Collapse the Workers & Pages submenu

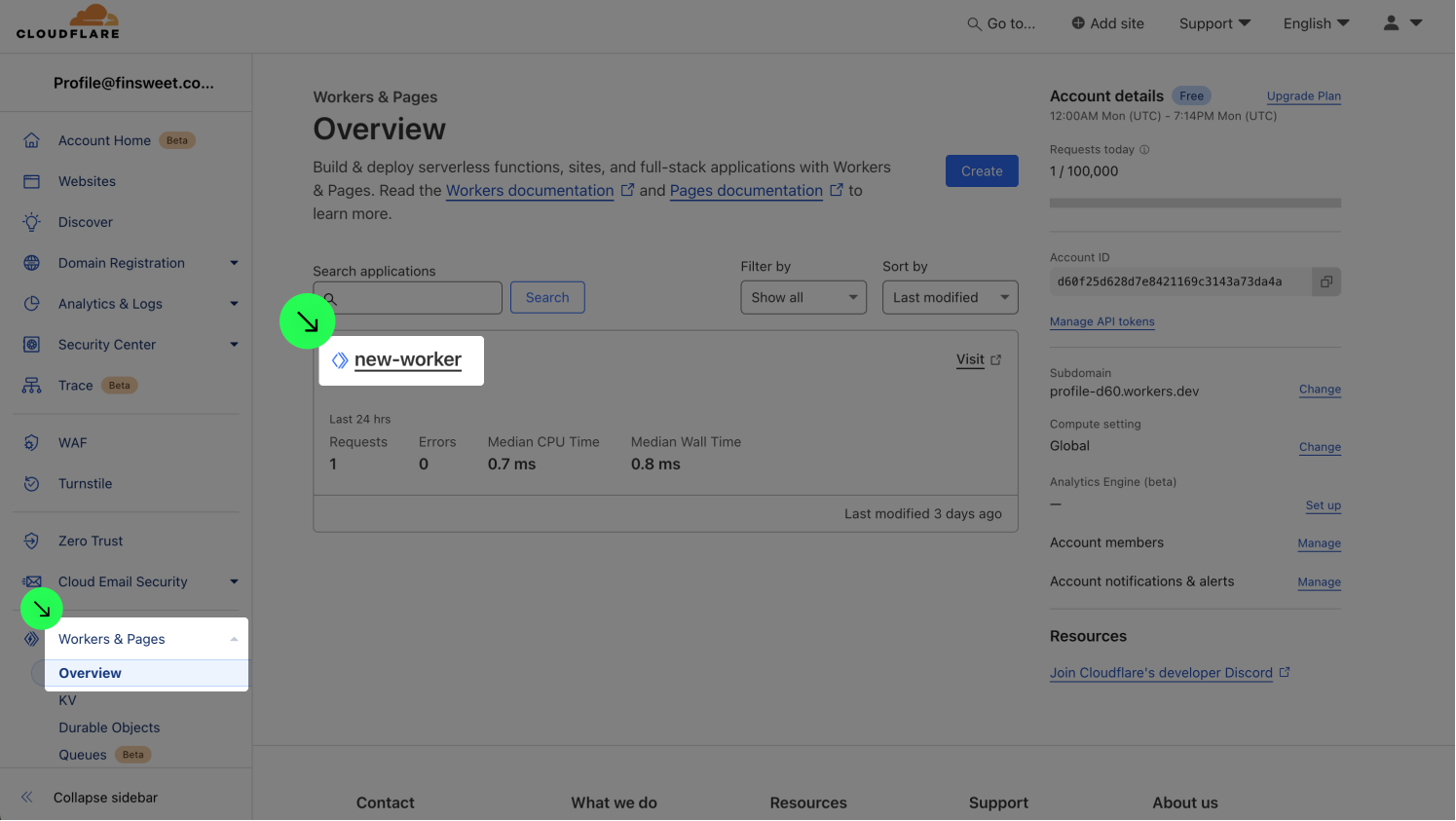point(234,639)
